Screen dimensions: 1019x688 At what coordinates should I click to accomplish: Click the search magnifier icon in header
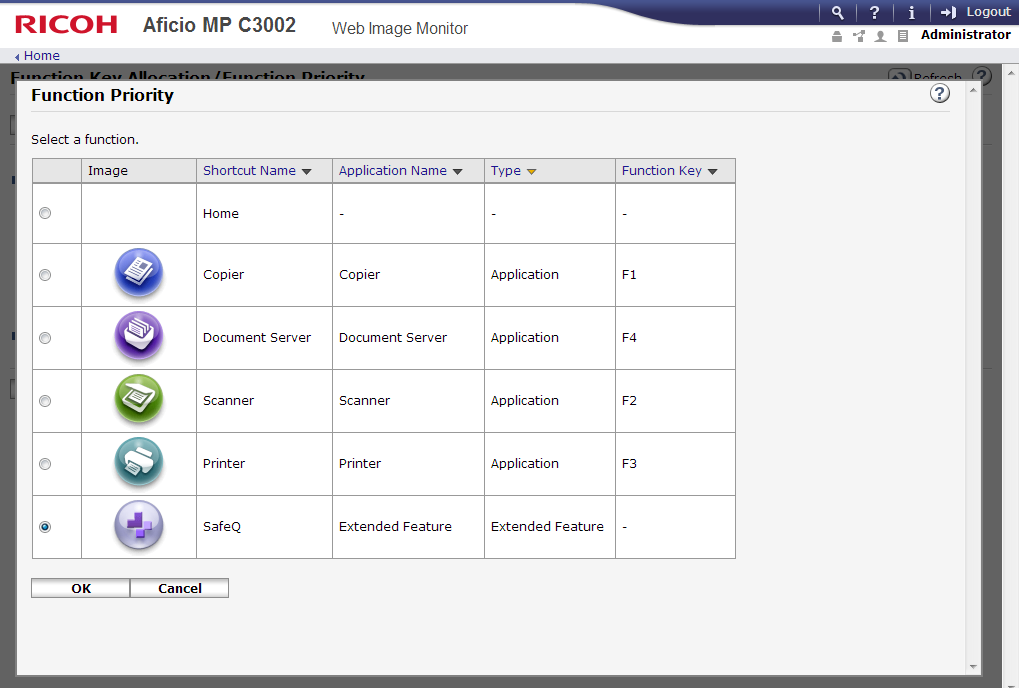[837, 12]
